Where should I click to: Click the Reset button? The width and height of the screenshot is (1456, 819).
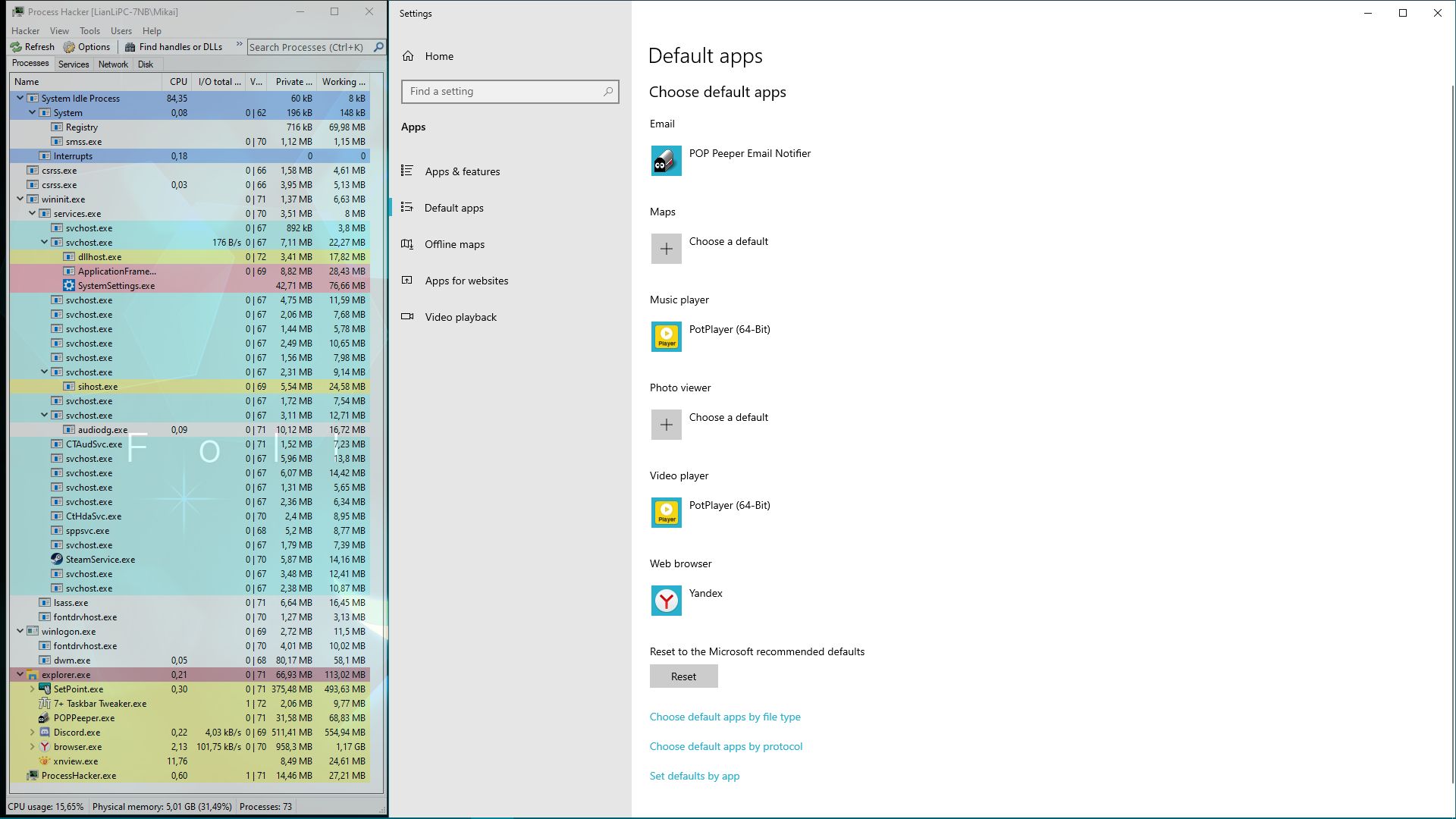pyautogui.click(x=683, y=676)
